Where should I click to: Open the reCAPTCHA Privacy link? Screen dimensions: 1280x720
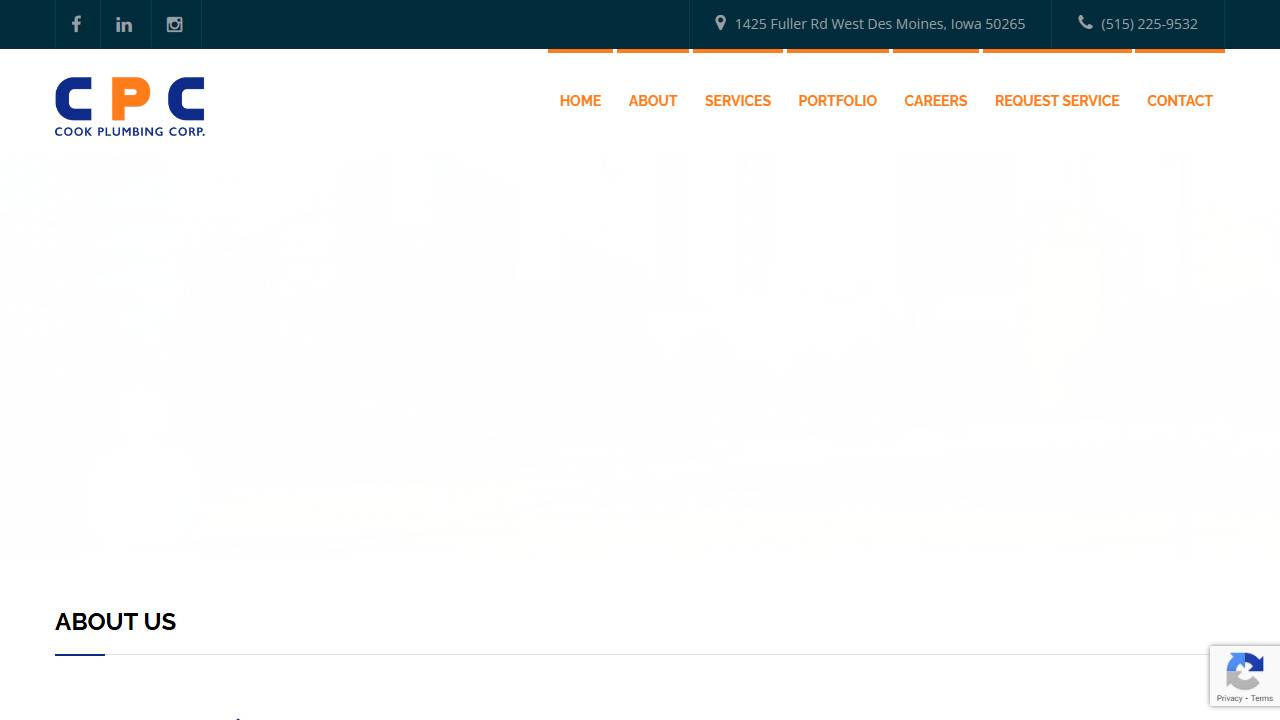(x=1228, y=698)
